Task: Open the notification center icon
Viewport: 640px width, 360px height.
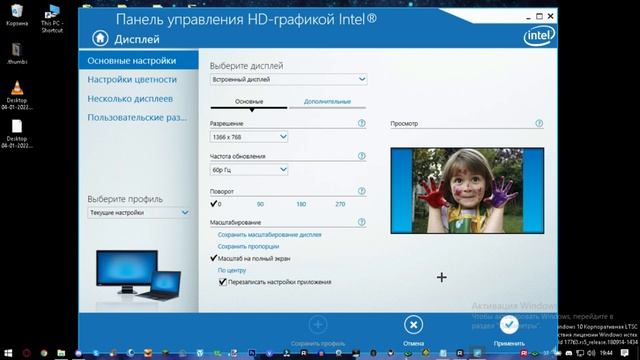Action: [624, 353]
